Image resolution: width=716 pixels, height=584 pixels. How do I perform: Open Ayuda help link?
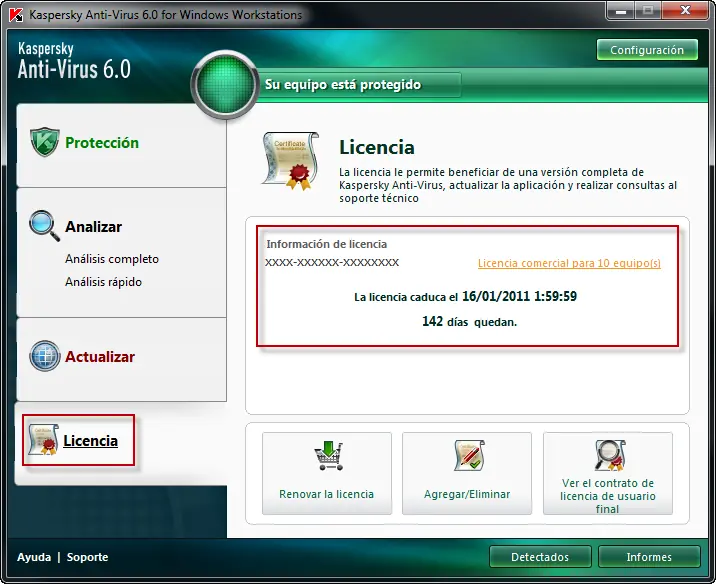34,557
